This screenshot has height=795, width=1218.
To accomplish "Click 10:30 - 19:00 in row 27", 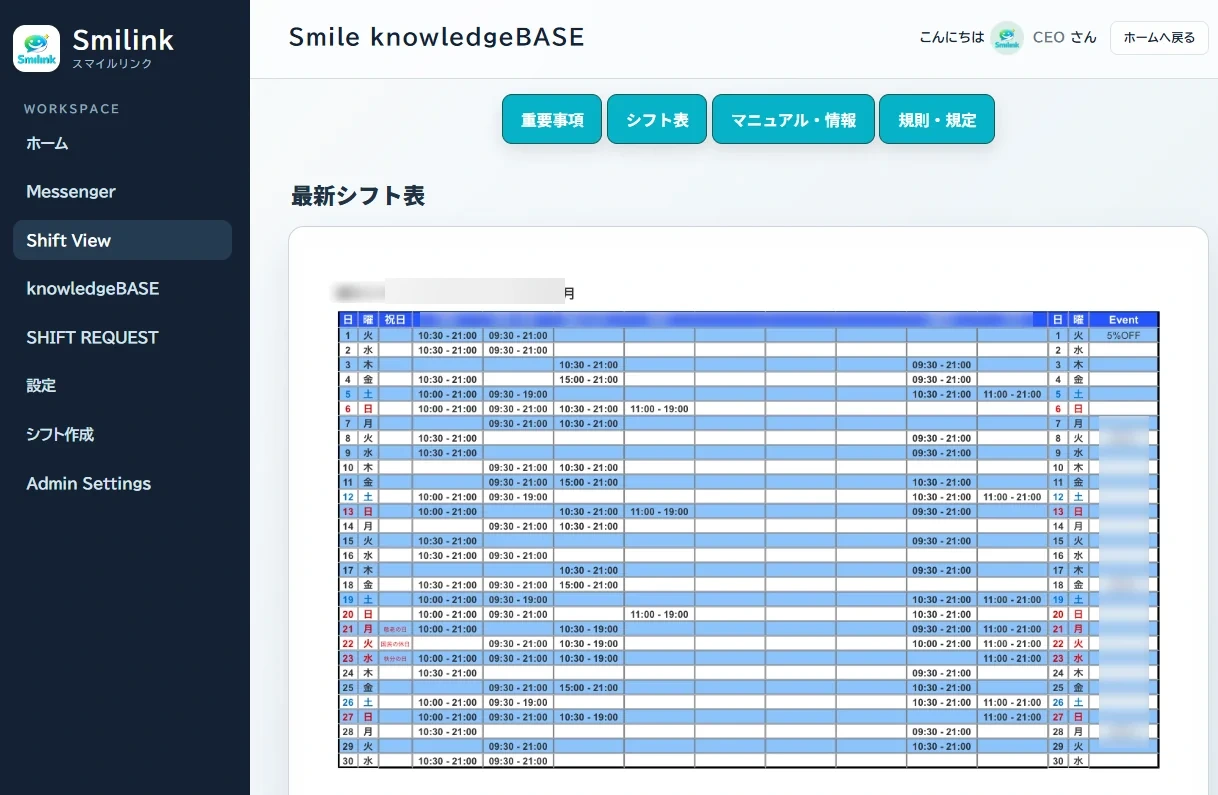I will [x=588, y=717].
